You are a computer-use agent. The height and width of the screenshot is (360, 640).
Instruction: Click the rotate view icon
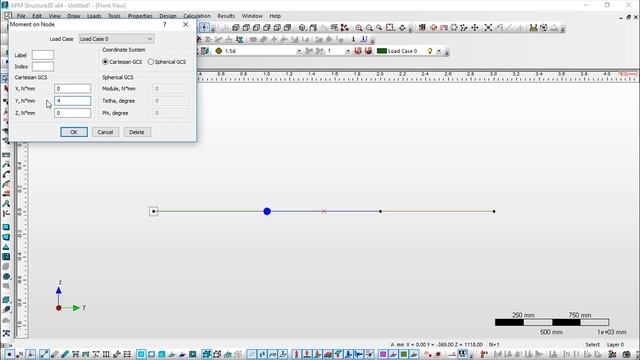[402, 28]
